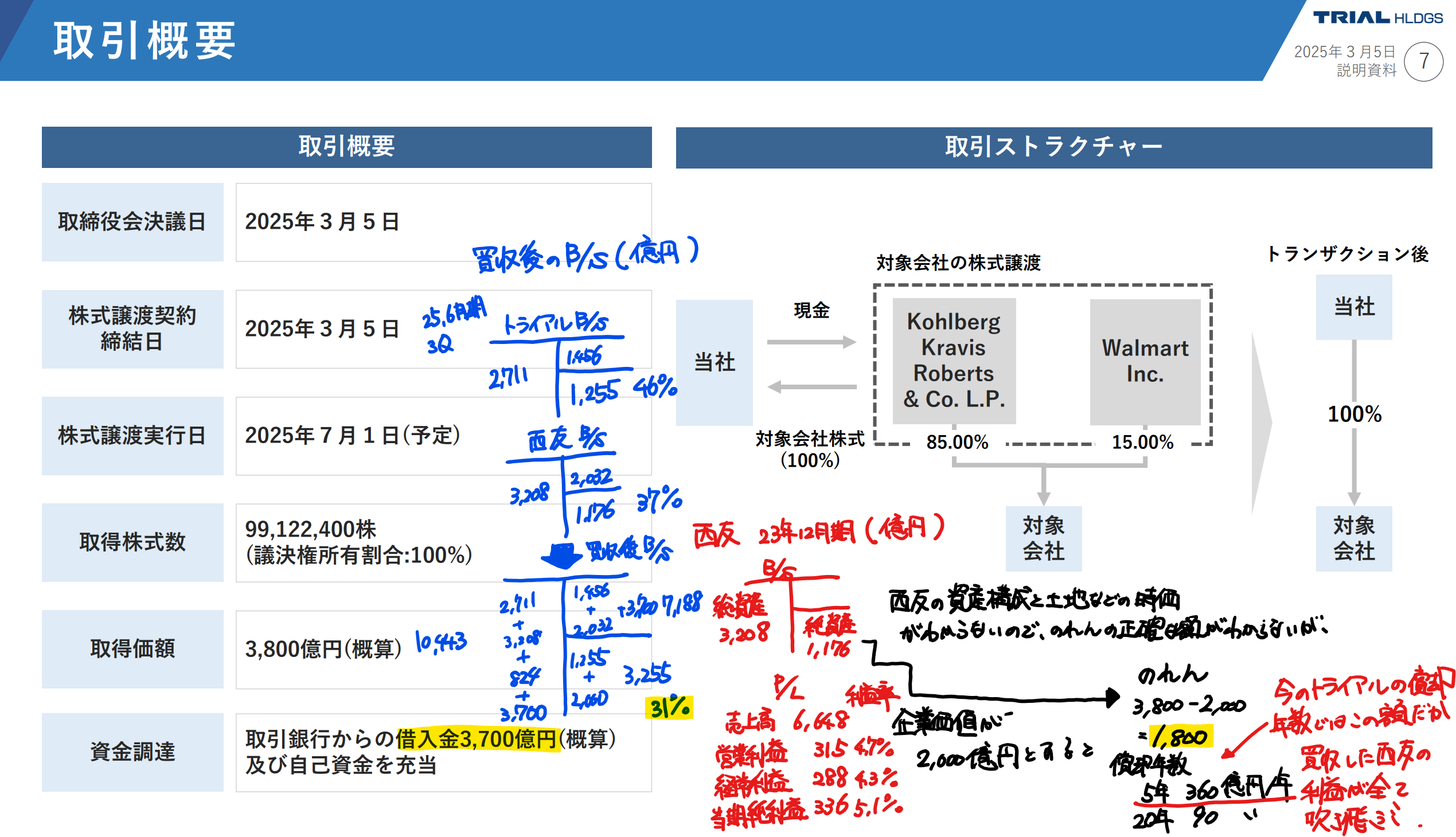Click the 当社 box under トランザクション後
1456x837 pixels.
click(1354, 307)
